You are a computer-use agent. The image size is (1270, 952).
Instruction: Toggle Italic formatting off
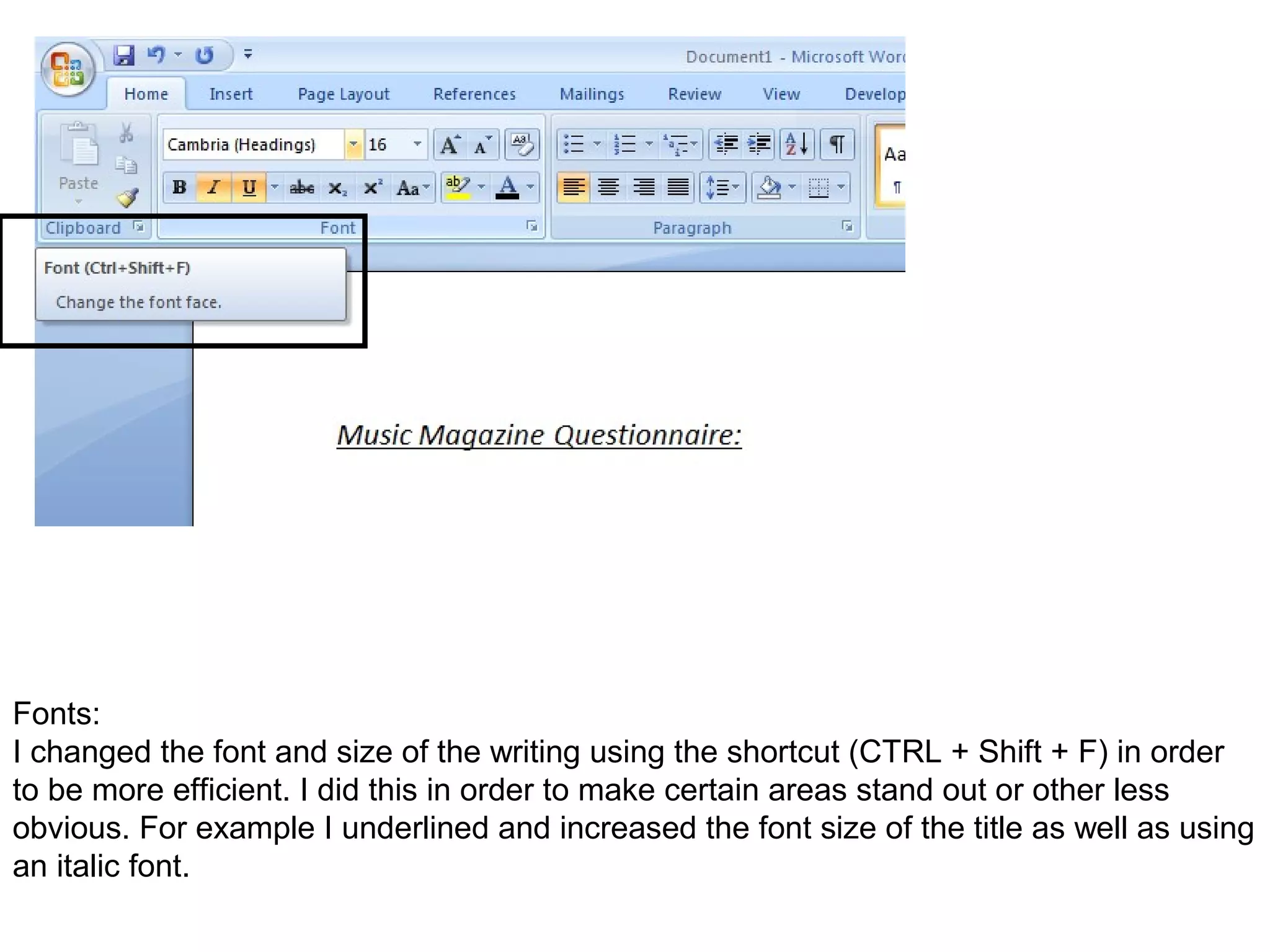tap(214, 188)
